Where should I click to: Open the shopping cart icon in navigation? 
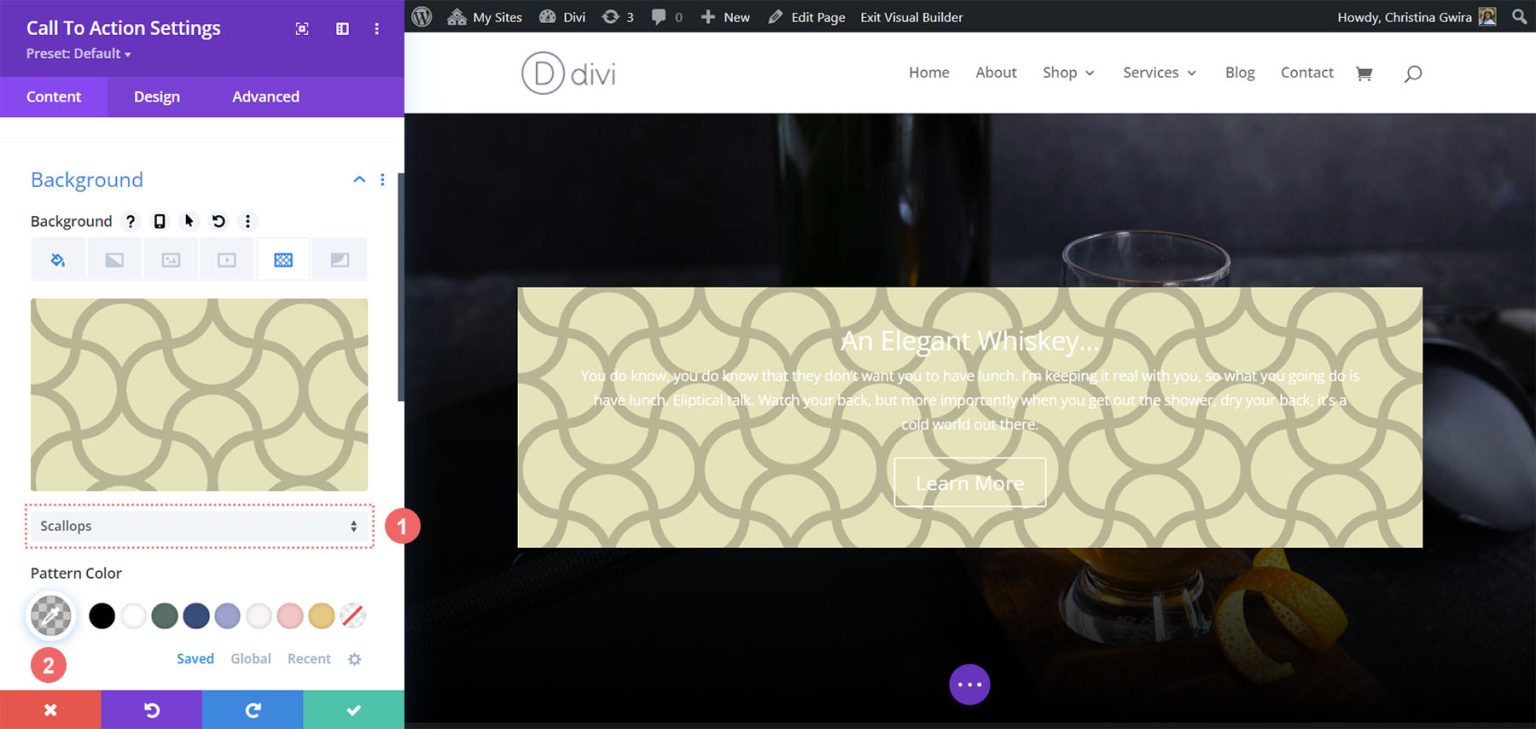click(x=1364, y=72)
